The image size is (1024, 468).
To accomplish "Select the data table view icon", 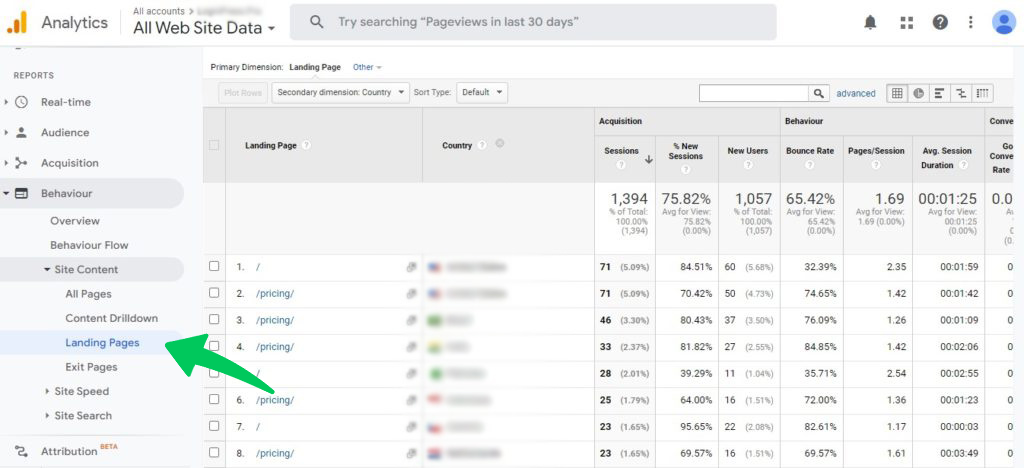I will pyautogui.click(x=897, y=93).
